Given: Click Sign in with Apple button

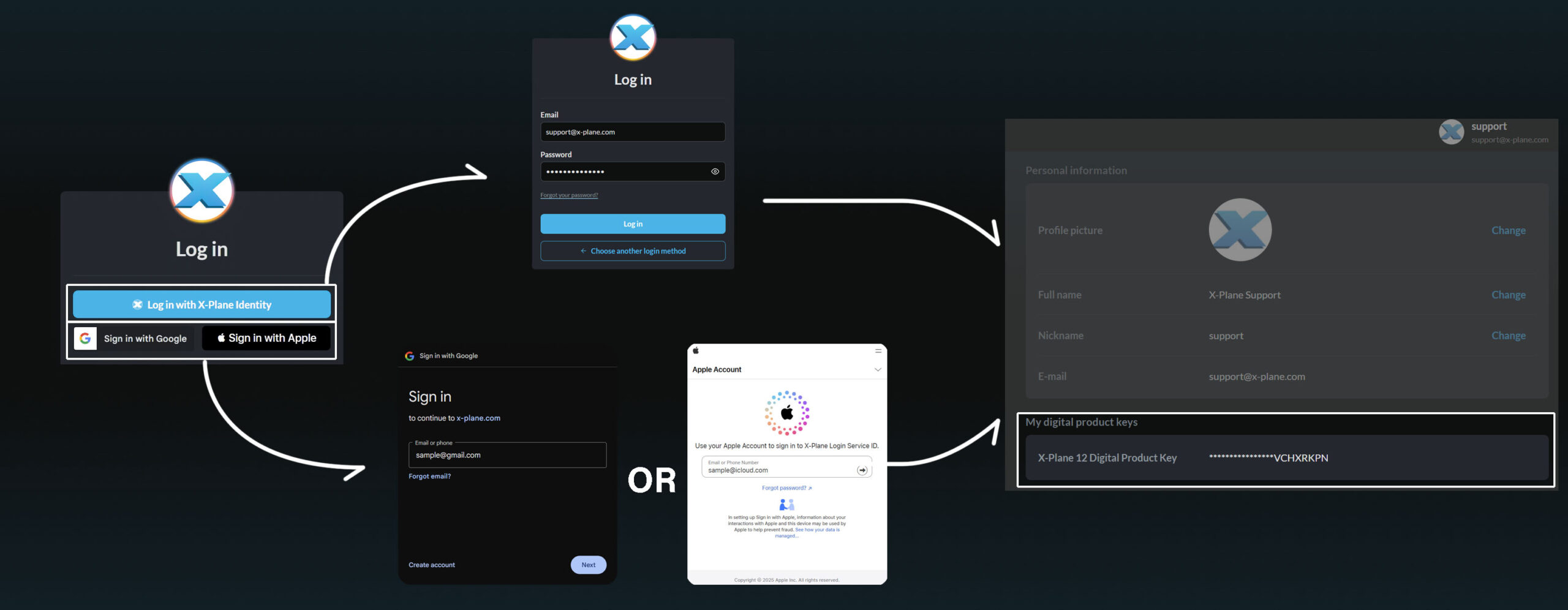Looking at the screenshot, I should (266, 338).
